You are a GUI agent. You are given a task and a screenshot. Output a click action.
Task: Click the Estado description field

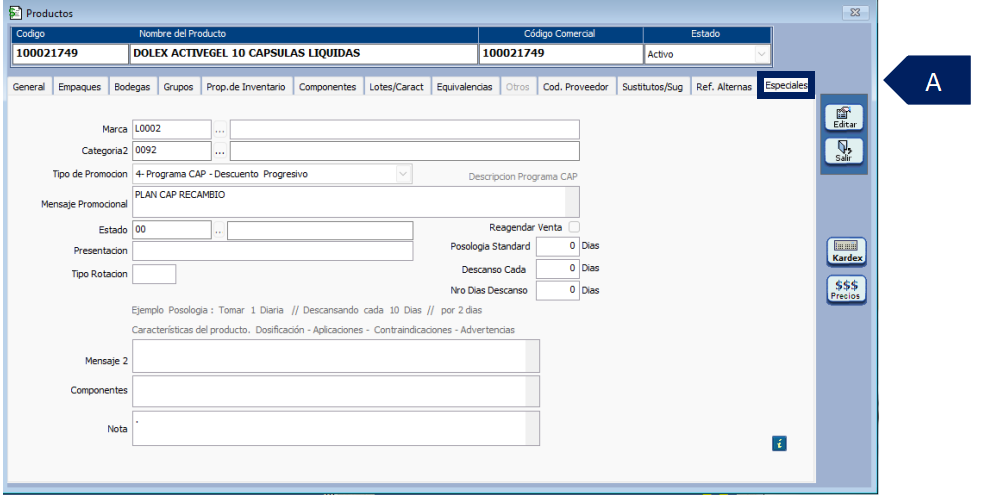320,231
